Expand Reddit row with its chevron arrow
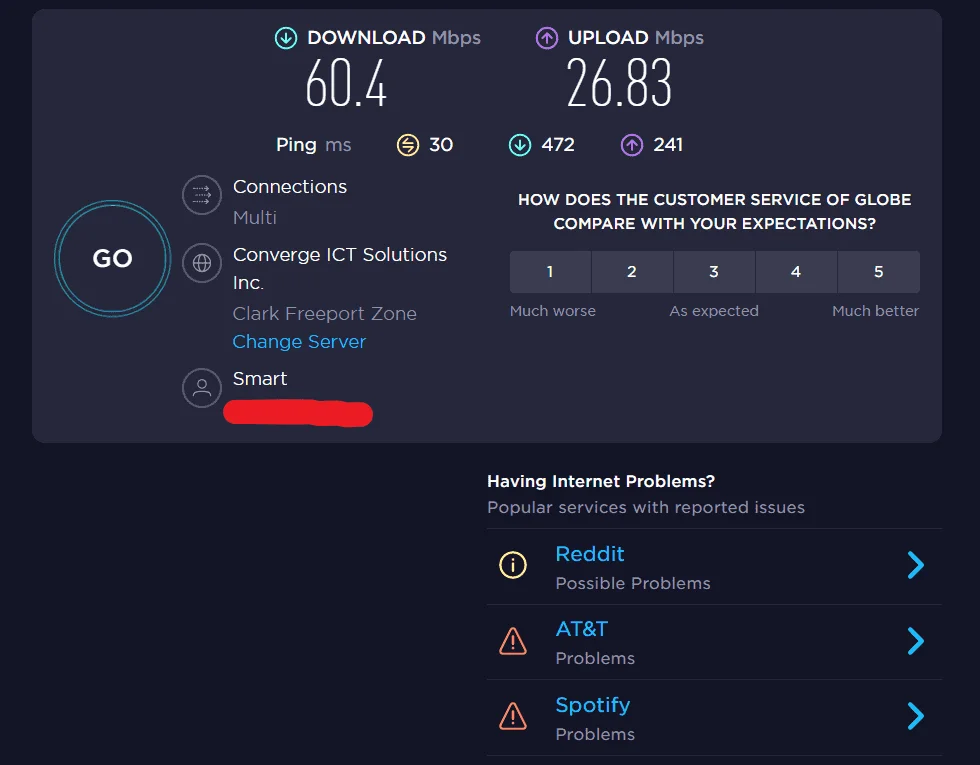This screenshot has width=980, height=765. pyautogui.click(x=916, y=565)
